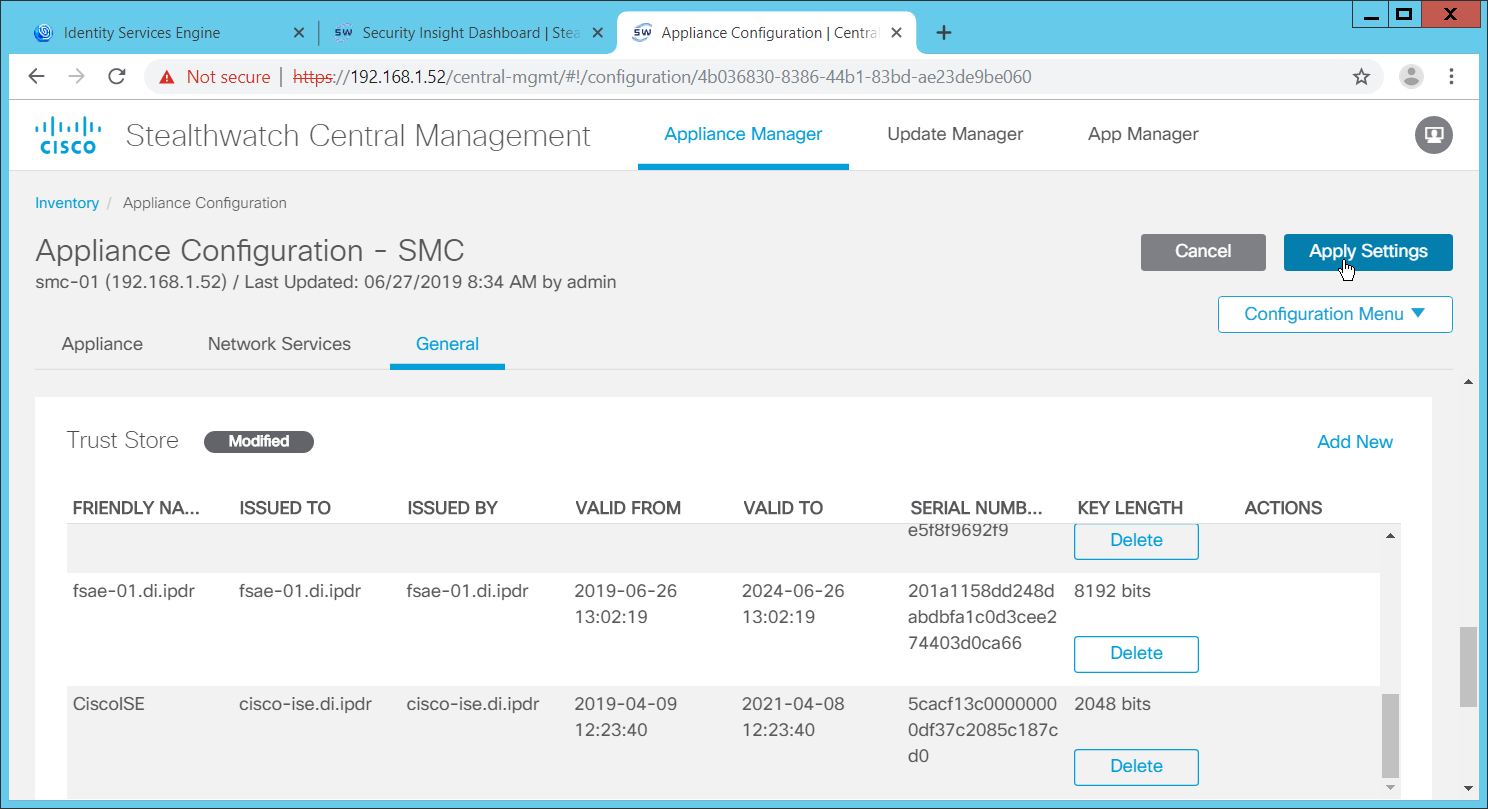Image resolution: width=1488 pixels, height=809 pixels.
Task: Switch to Network Services tab
Action: tap(279, 344)
